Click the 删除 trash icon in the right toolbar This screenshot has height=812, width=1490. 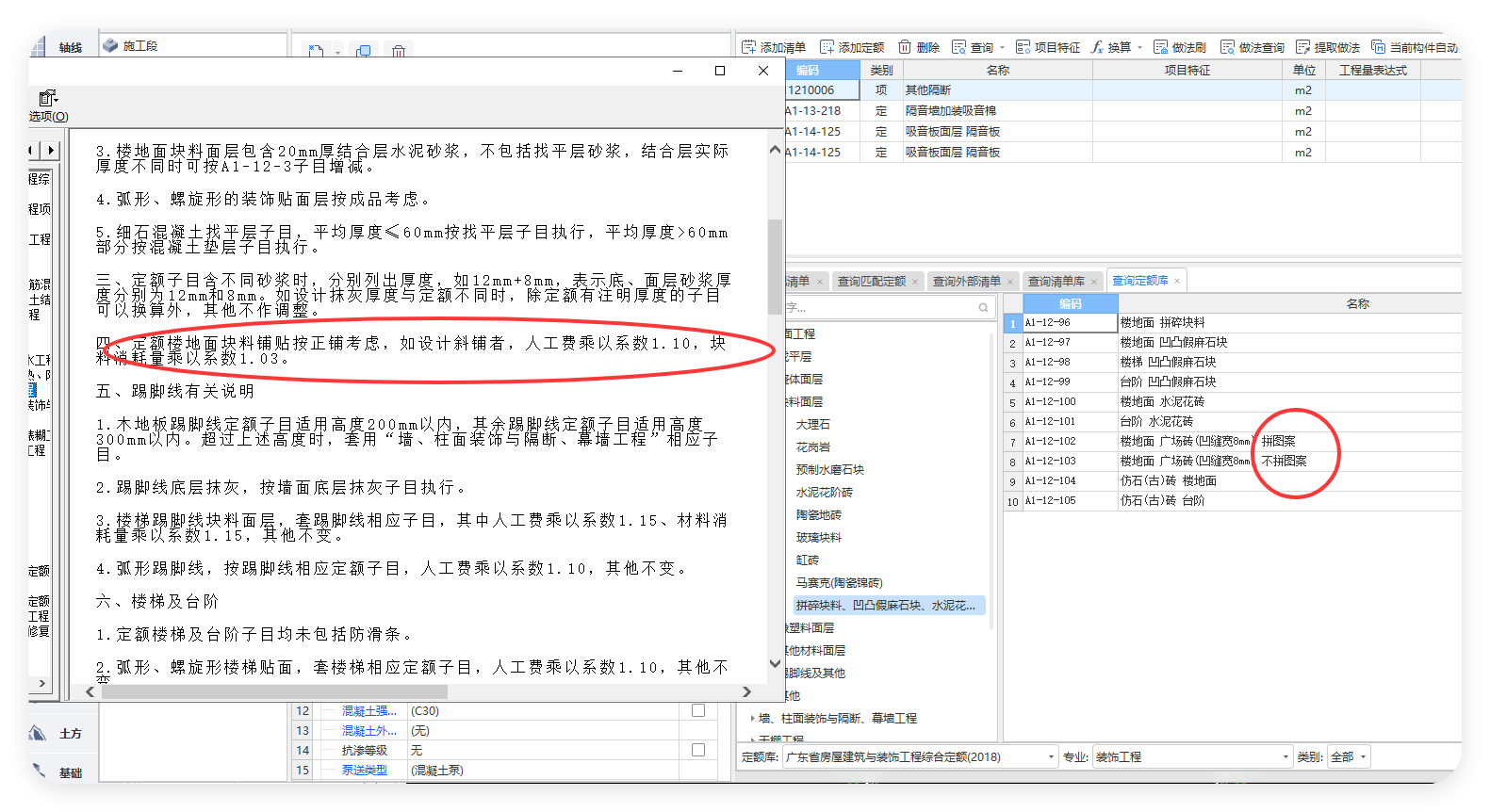[x=905, y=47]
